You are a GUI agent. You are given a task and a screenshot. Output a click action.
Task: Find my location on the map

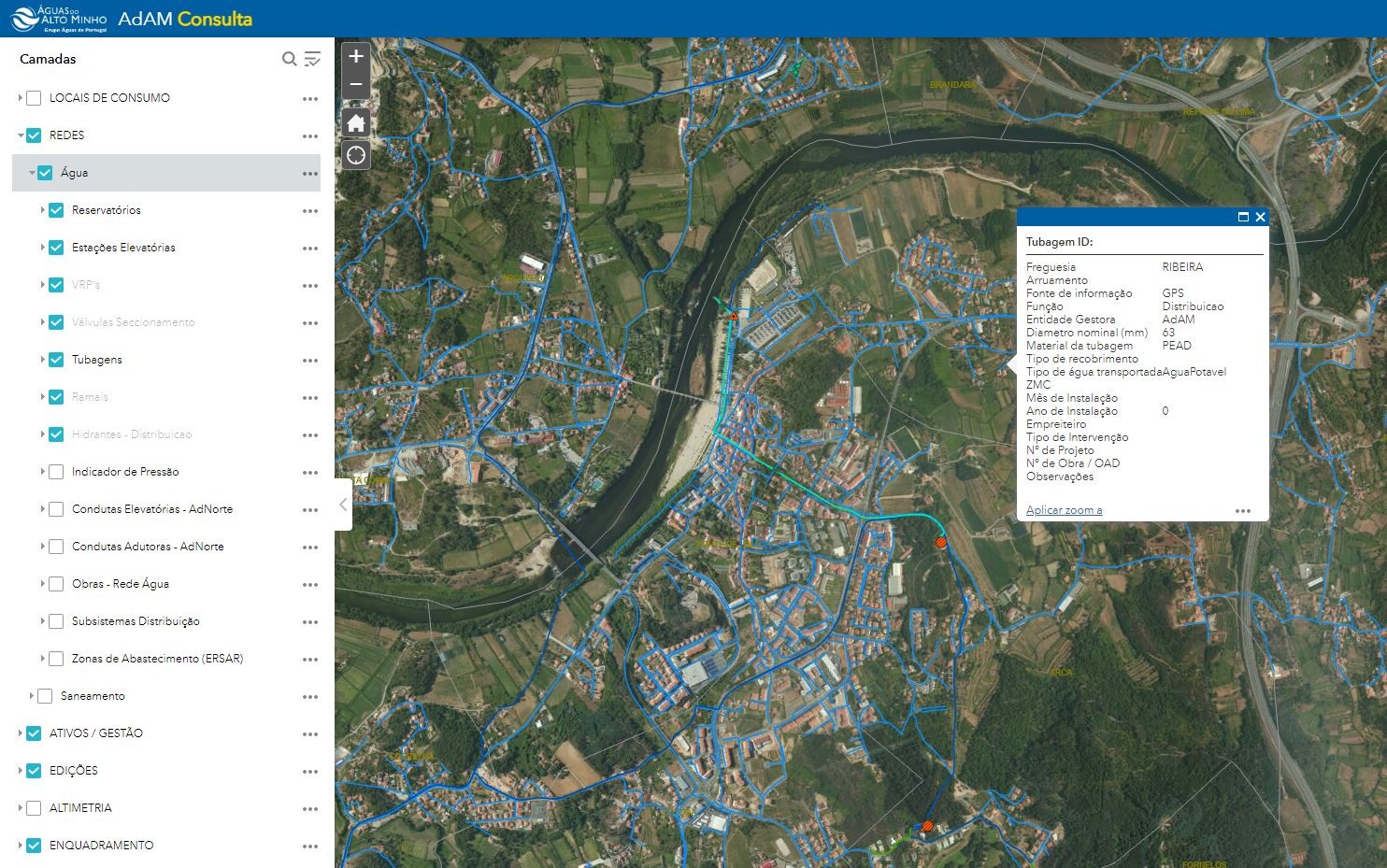(x=356, y=155)
